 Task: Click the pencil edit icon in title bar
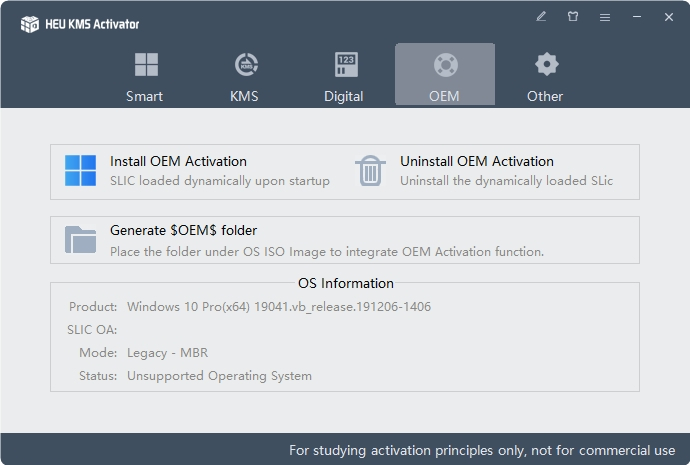[x=541, y=17]
